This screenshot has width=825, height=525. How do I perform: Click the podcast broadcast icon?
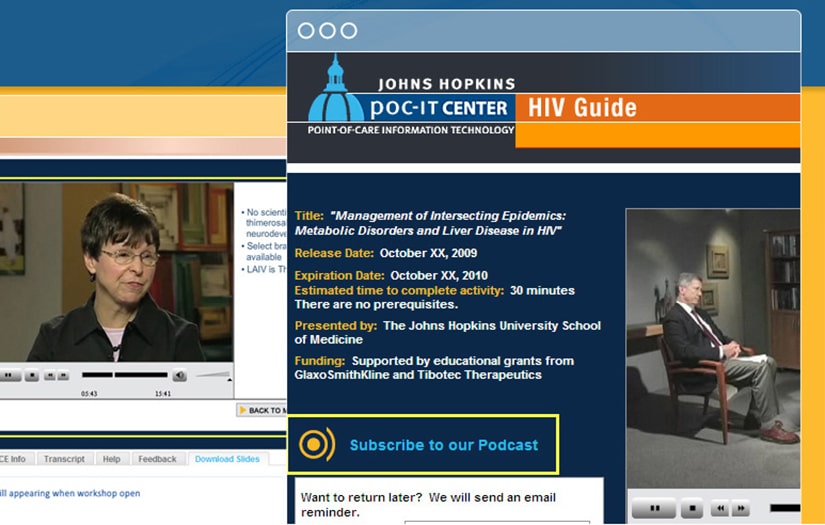click(317, 445)
